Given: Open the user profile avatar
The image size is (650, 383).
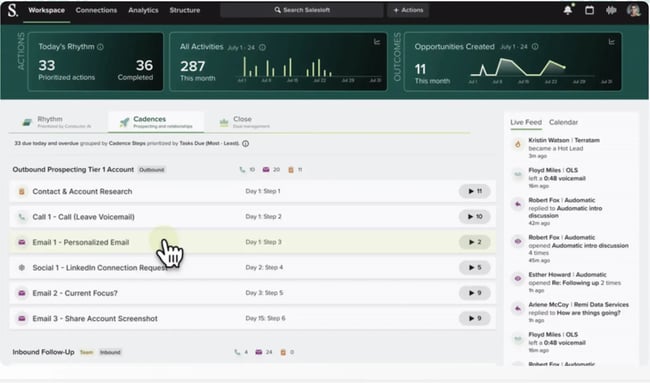Looking at the screenshot, I should (x=633, y=10).
